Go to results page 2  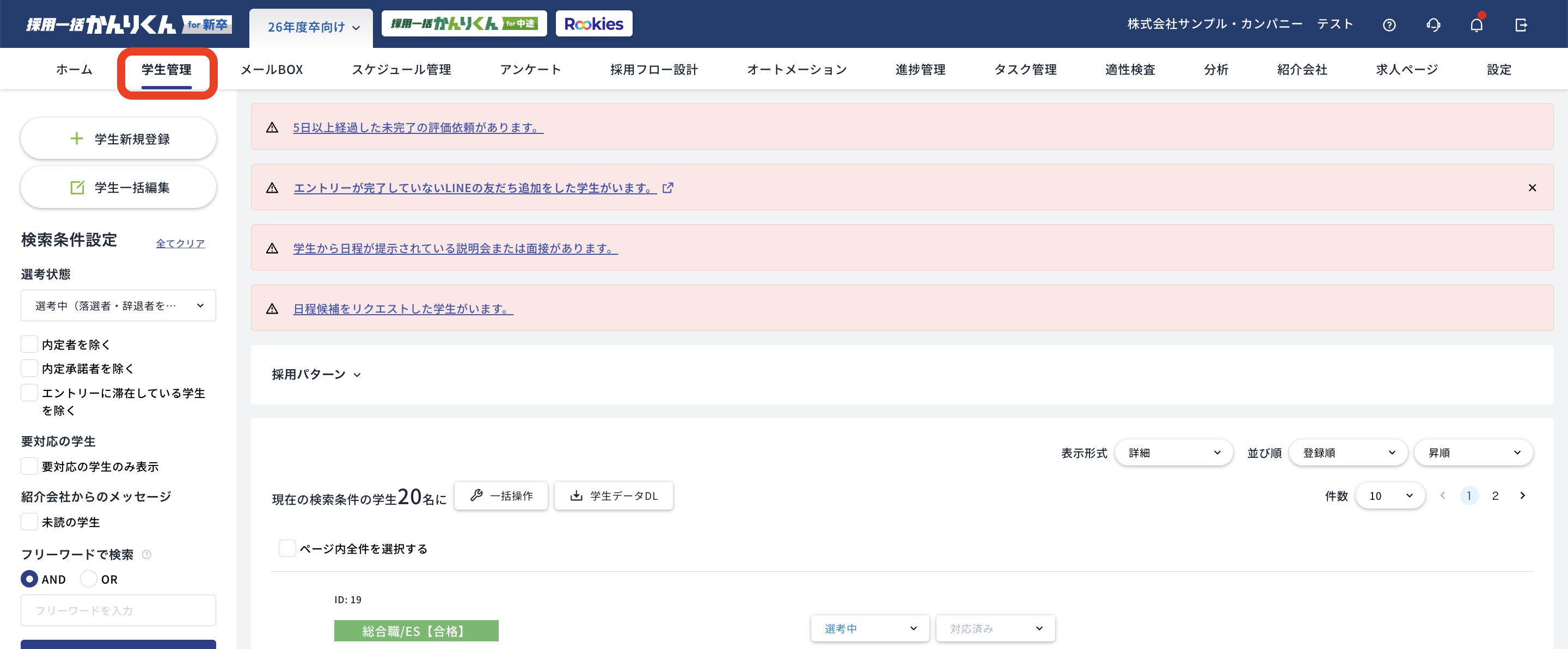coord(1496,495)
